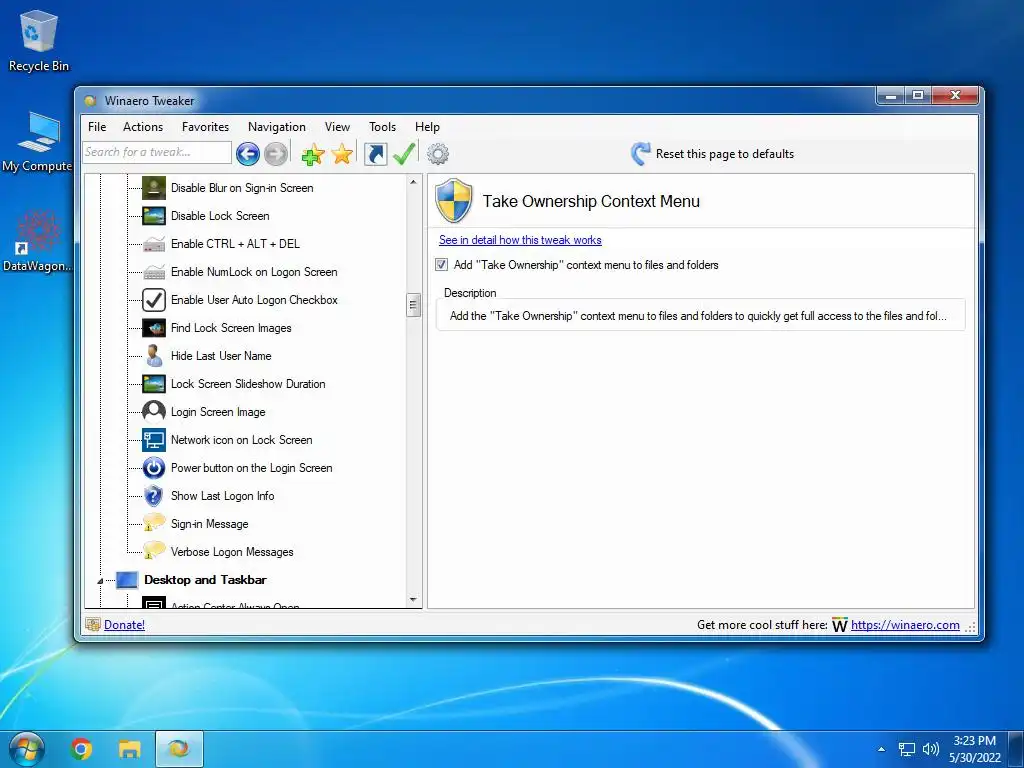Open settings via the gear icon
This screenshot has width=1024, height=768.
(x=438, y=154)
